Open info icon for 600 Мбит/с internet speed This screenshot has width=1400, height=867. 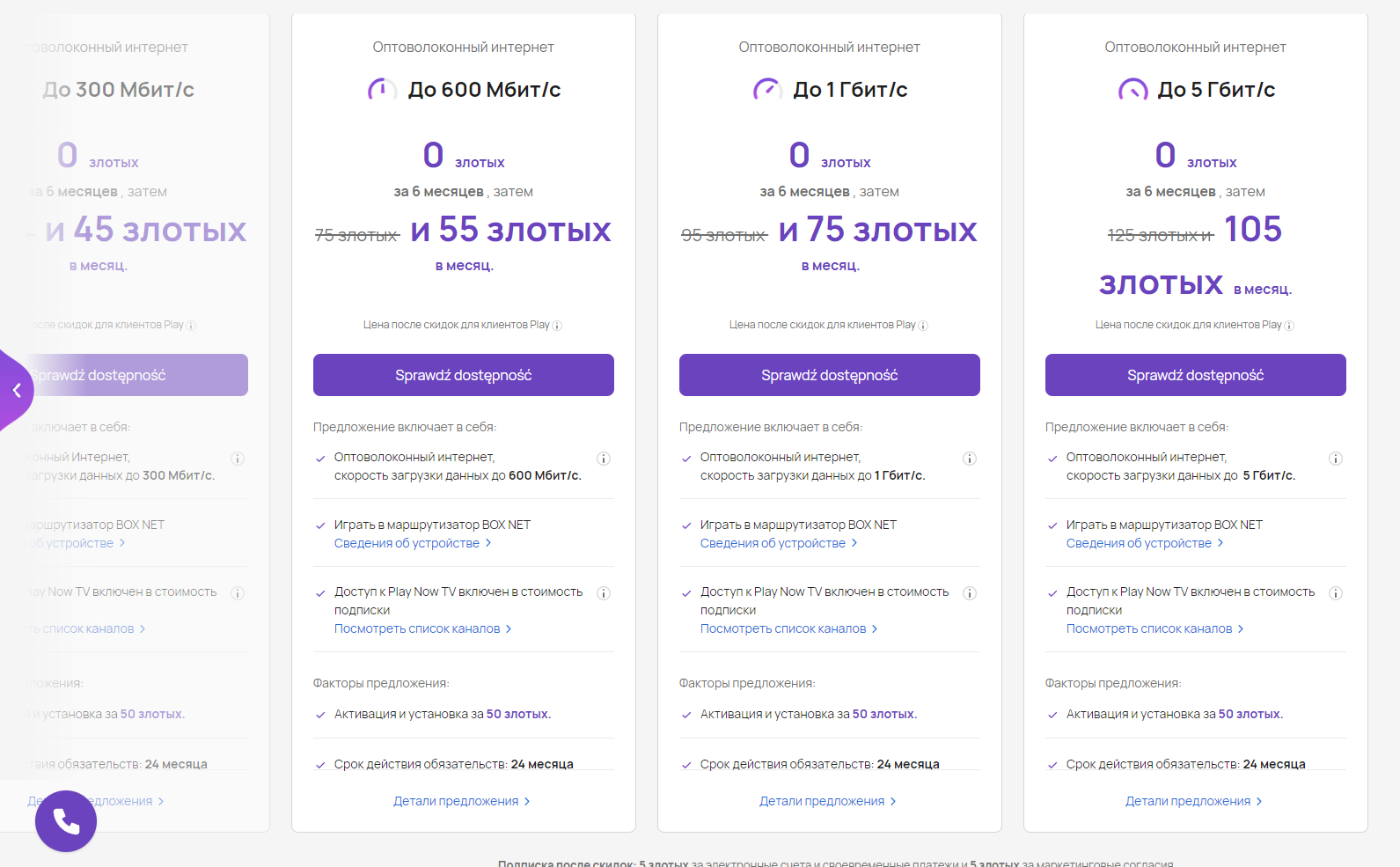604,459
